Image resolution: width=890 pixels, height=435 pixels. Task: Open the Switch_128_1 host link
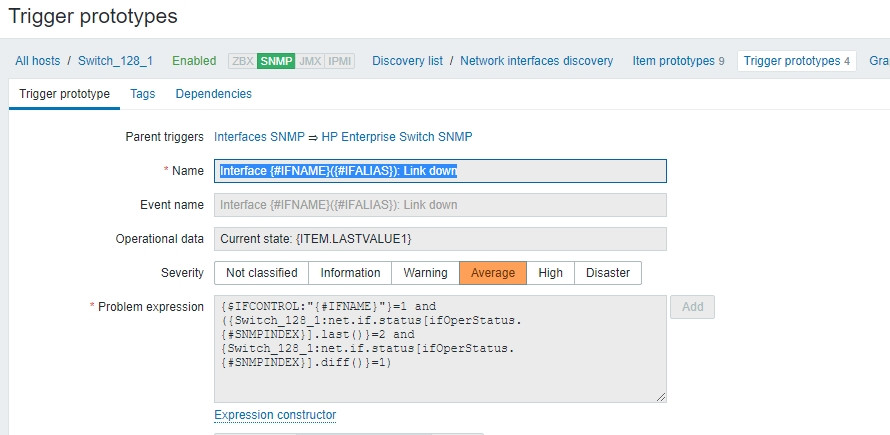(x=115, y=61)
